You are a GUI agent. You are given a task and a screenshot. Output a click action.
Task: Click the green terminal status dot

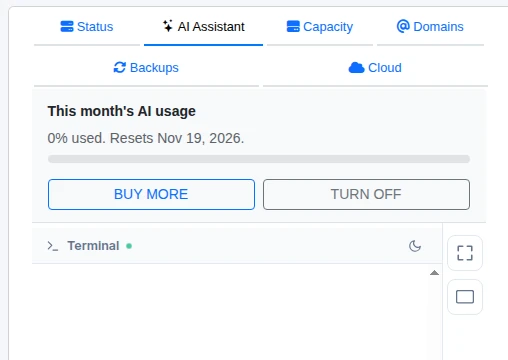[129, 246]
